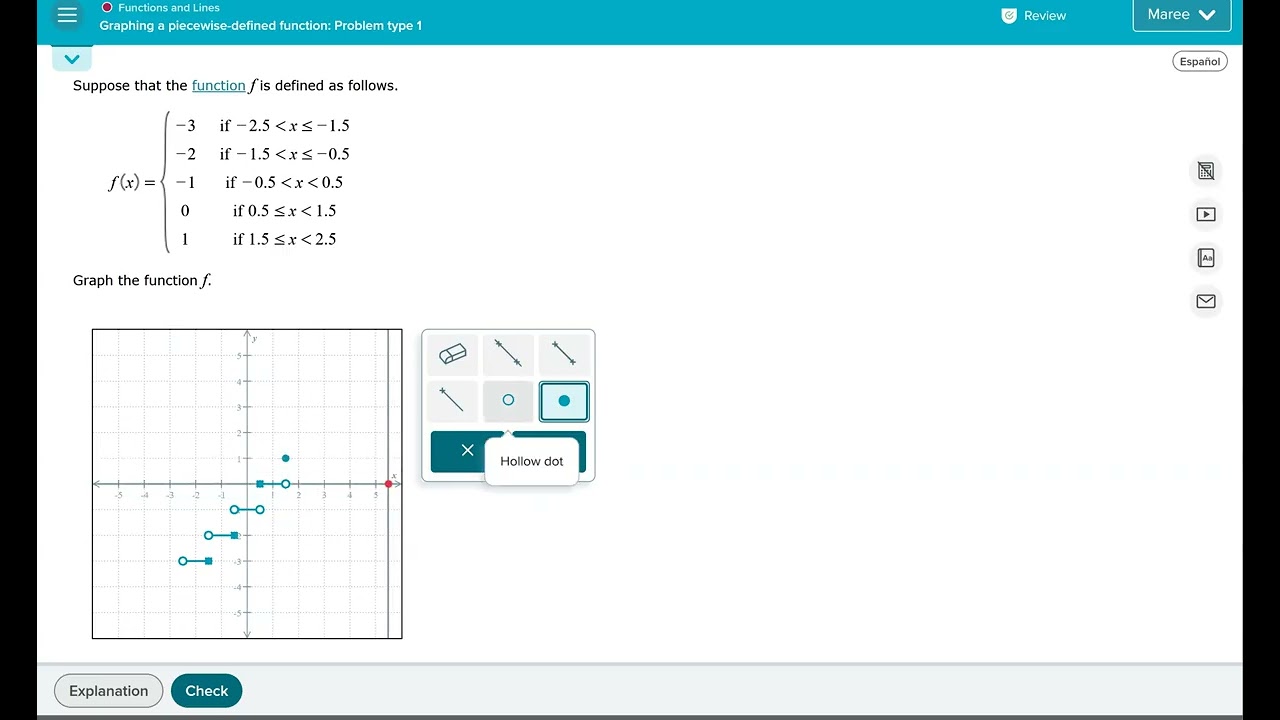Click the 'Review' label in header
The width and height of the screenshot is (1280, 720).
pyautogui.click(x=1045, y=16)
